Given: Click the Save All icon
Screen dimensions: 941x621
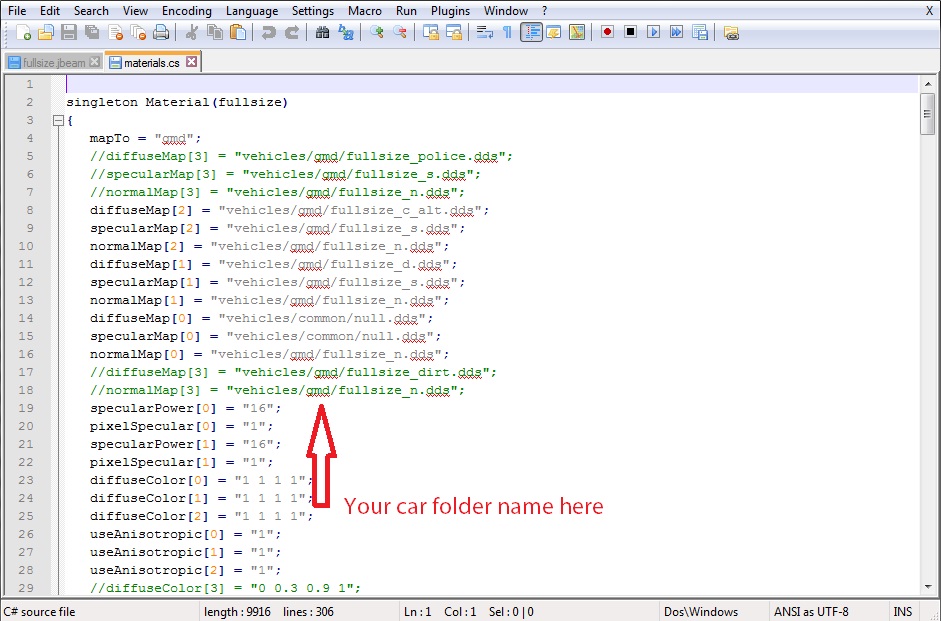Looking at the screenshot, I should pos(92,32).
